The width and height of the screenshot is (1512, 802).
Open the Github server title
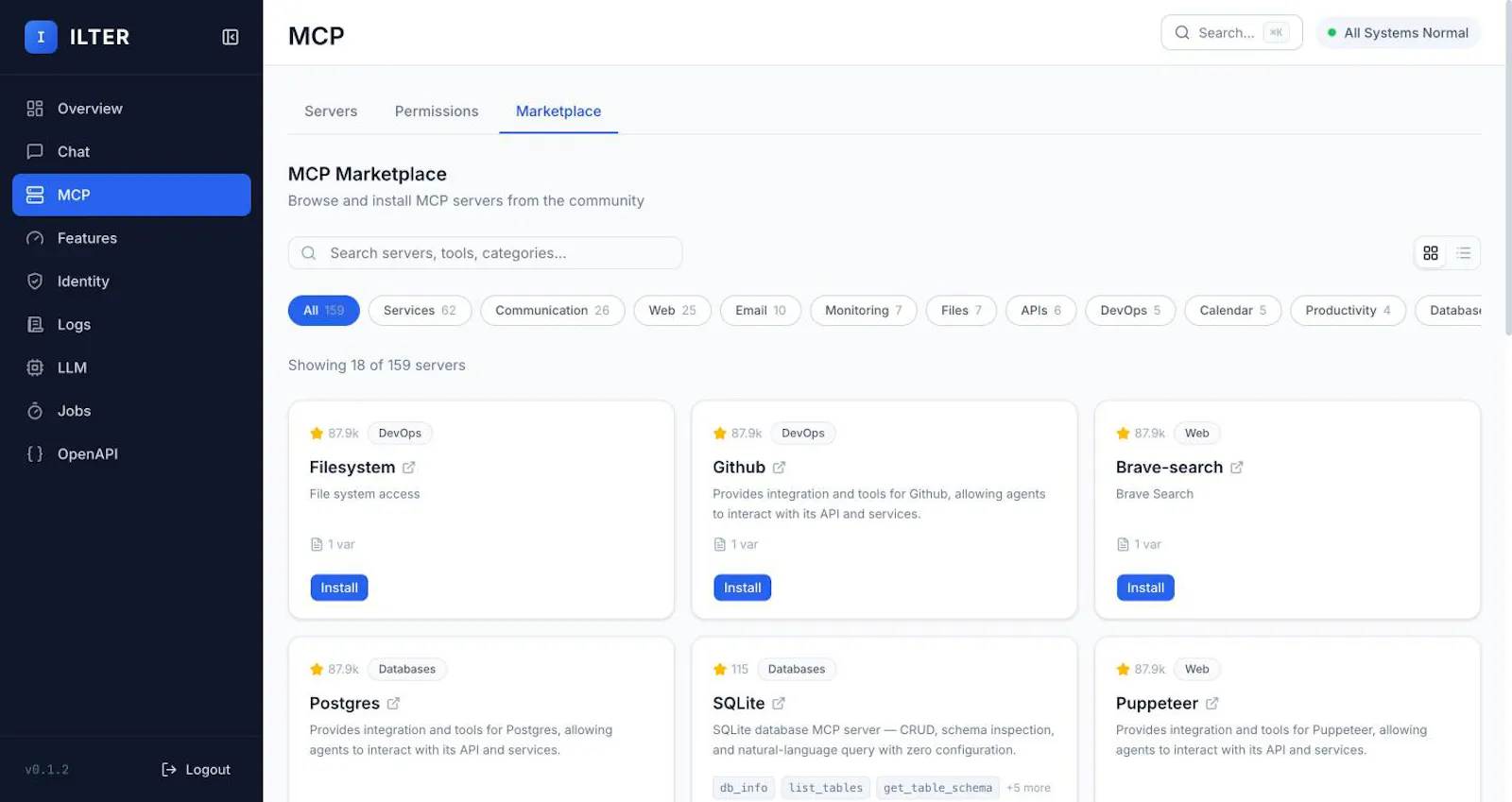pos(739,468)
